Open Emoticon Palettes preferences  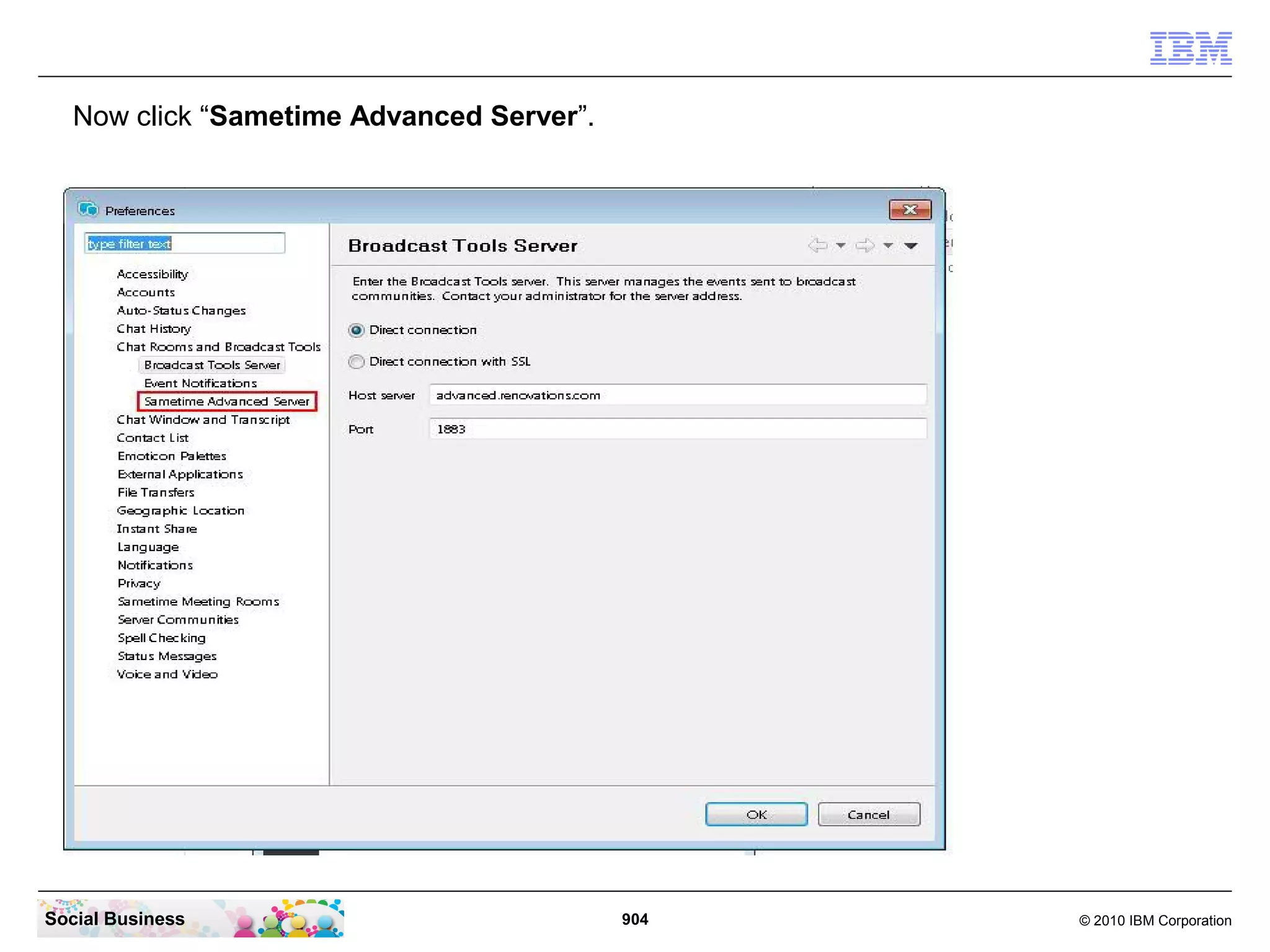point(172,456)
